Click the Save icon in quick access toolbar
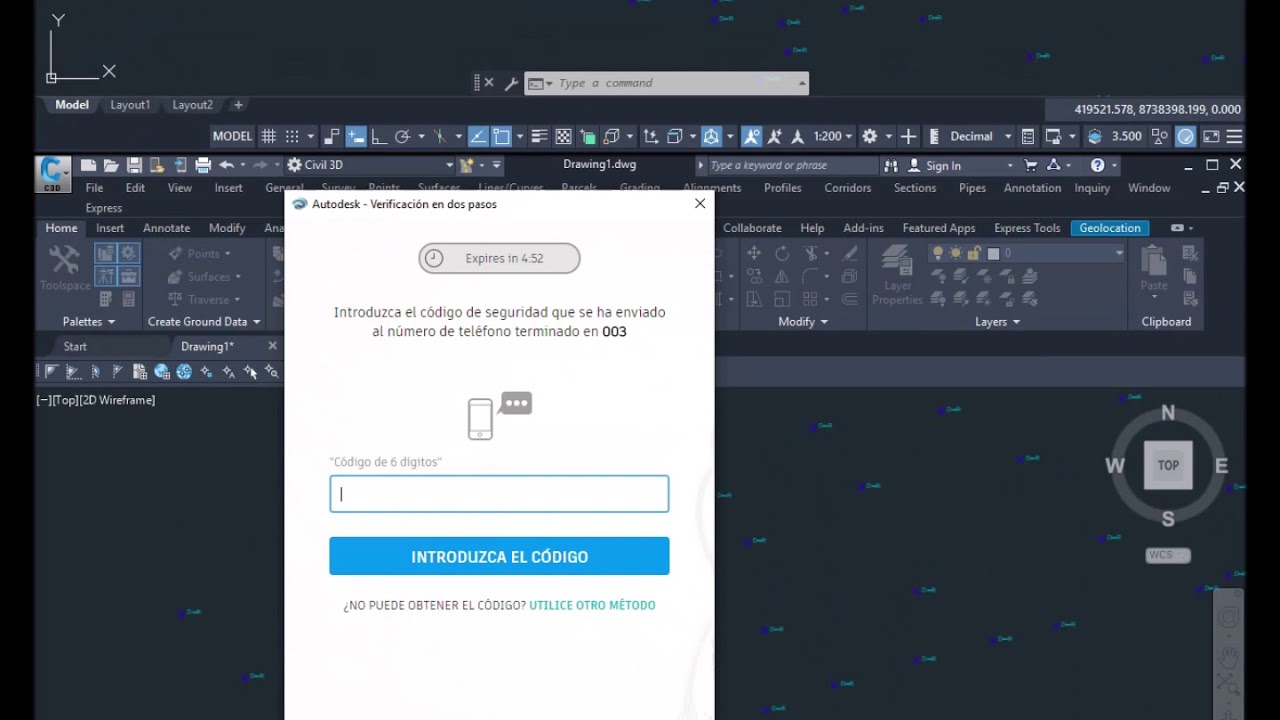 134,165
